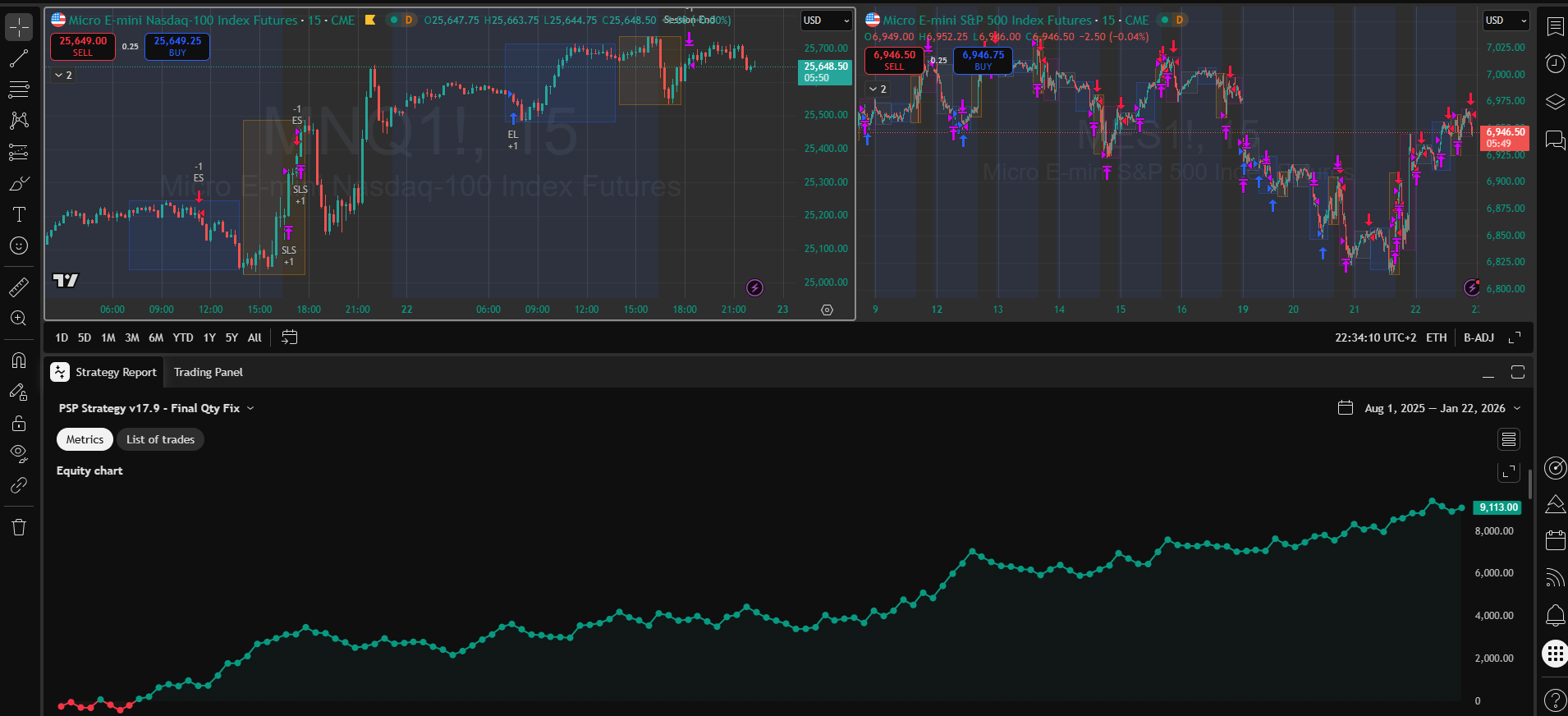Open the Aug 1, 2025 date range dropdown
Image resolution: width=1568 pixels, height=716 pixels.
click(x=1429, y=408)
